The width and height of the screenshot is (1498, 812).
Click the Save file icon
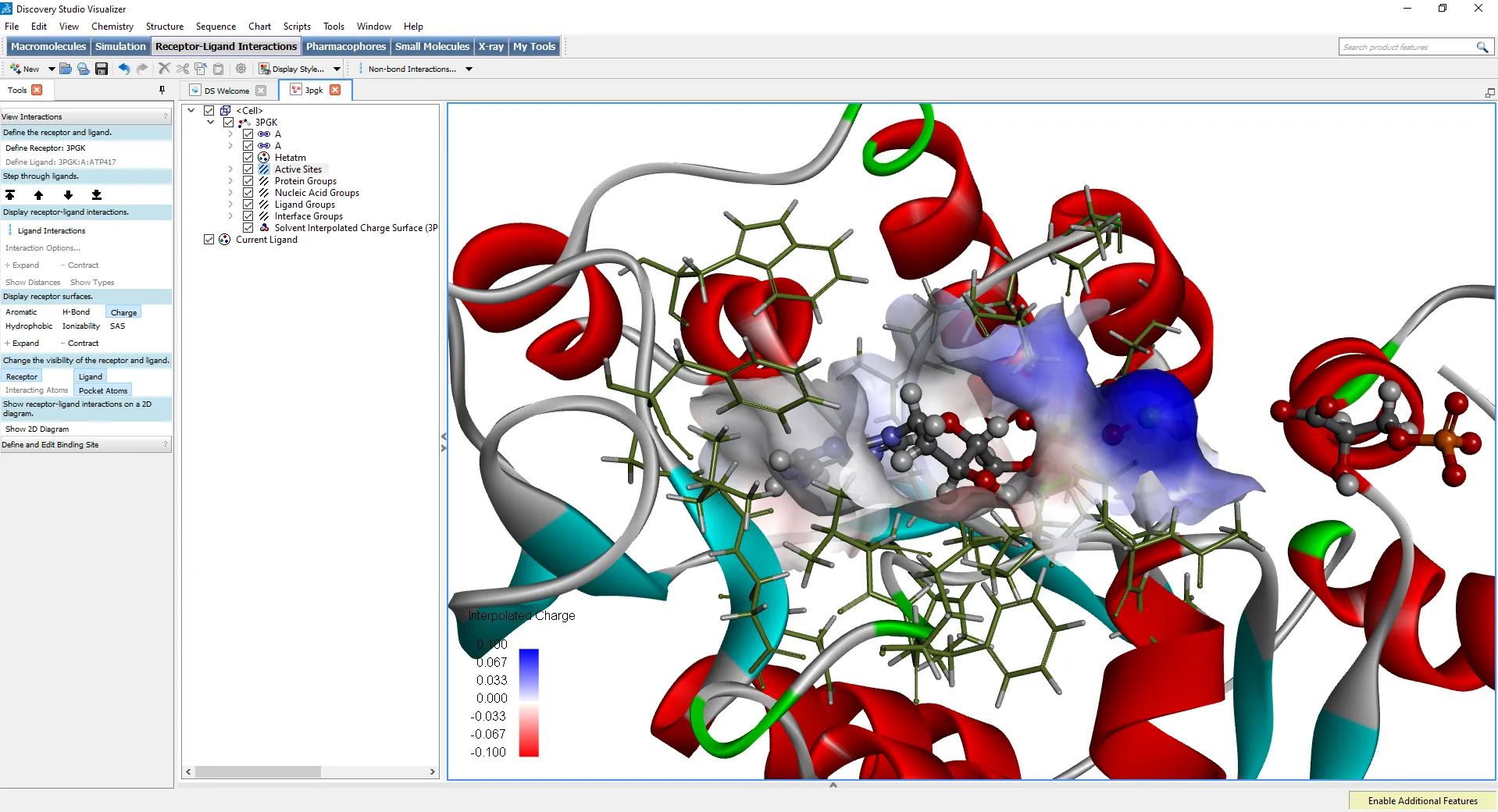102,69
